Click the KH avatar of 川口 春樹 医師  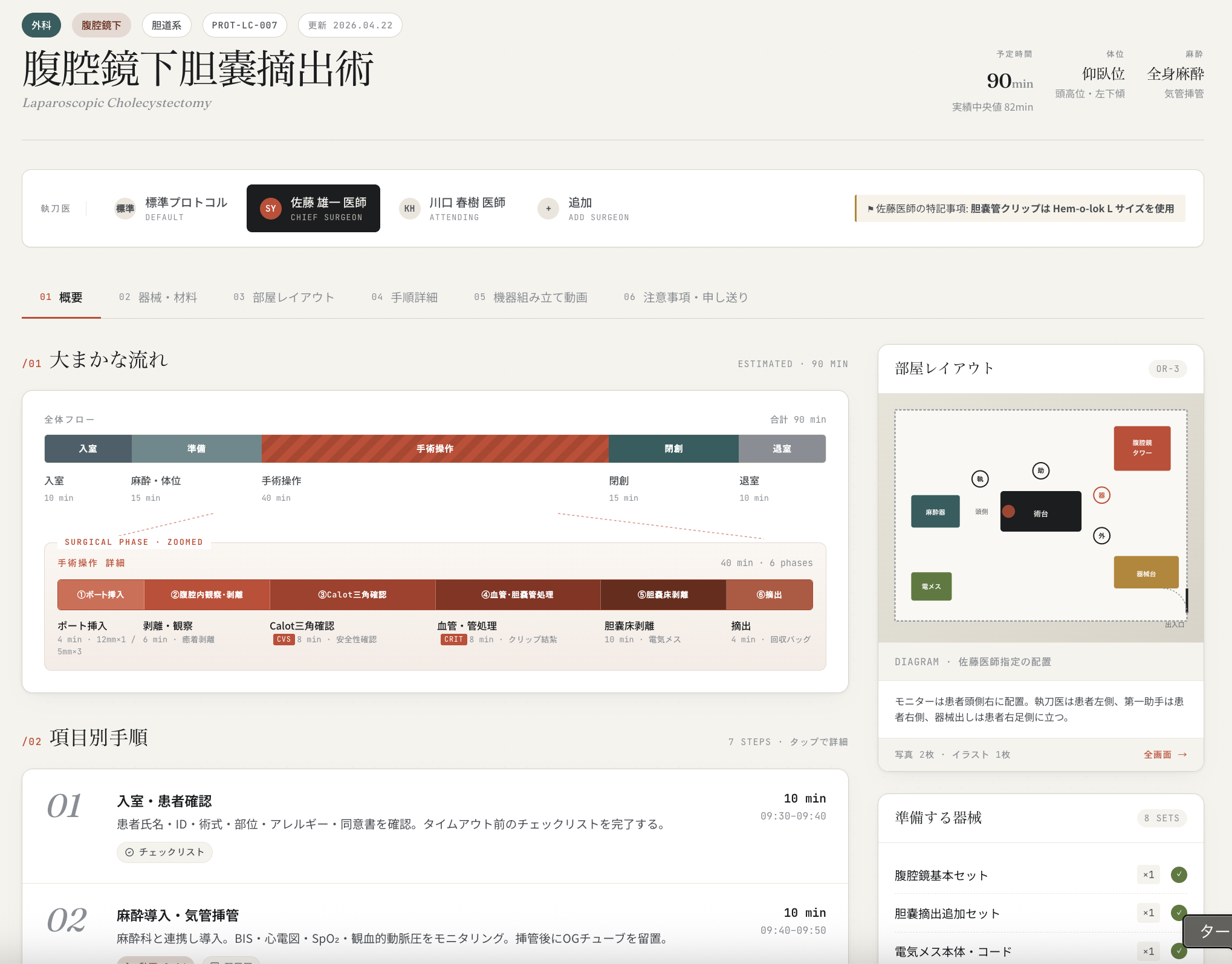[x=409, y=209]
